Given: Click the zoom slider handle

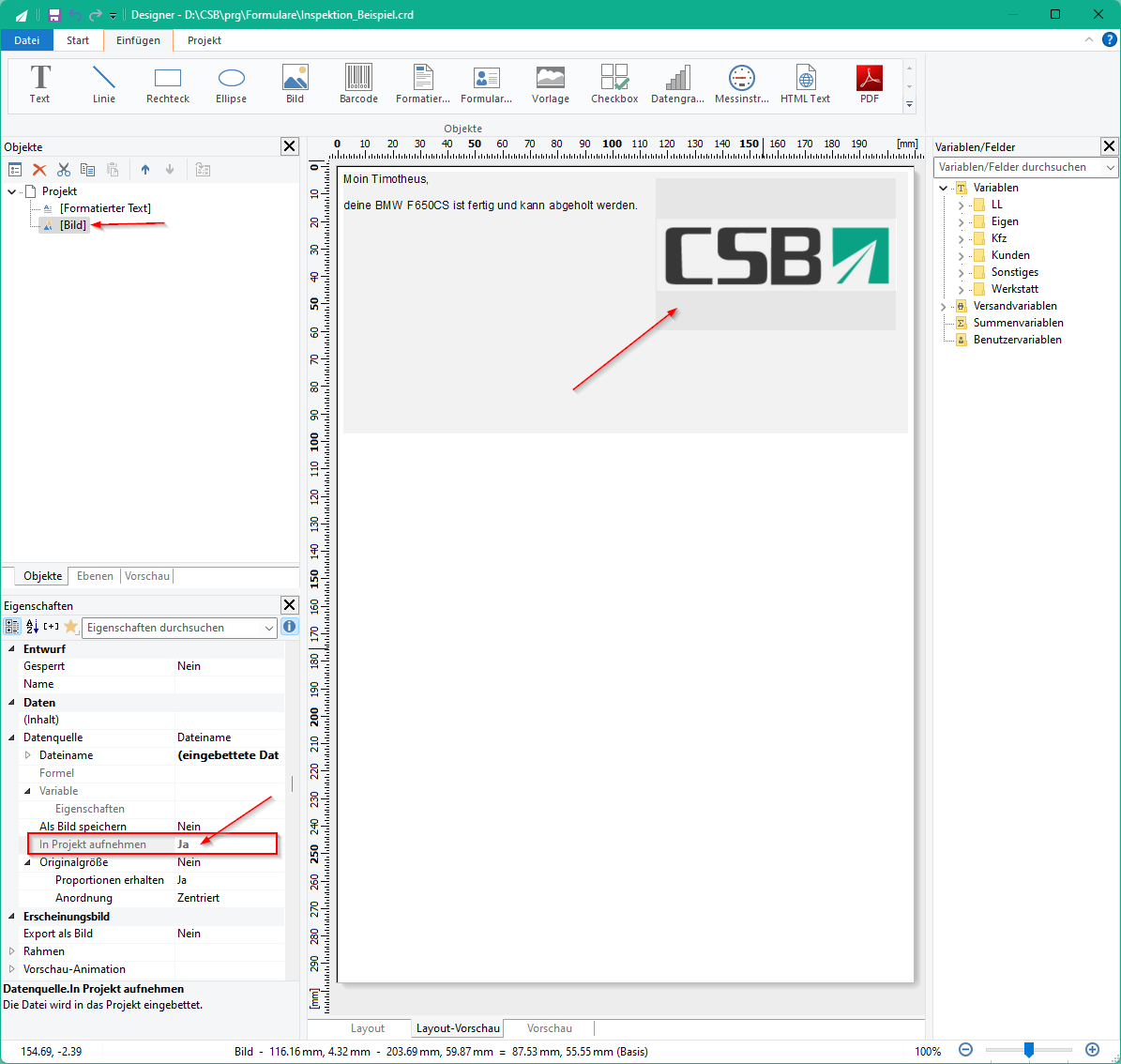Looking at the screenshot, I should [x=1028, y=1050].
